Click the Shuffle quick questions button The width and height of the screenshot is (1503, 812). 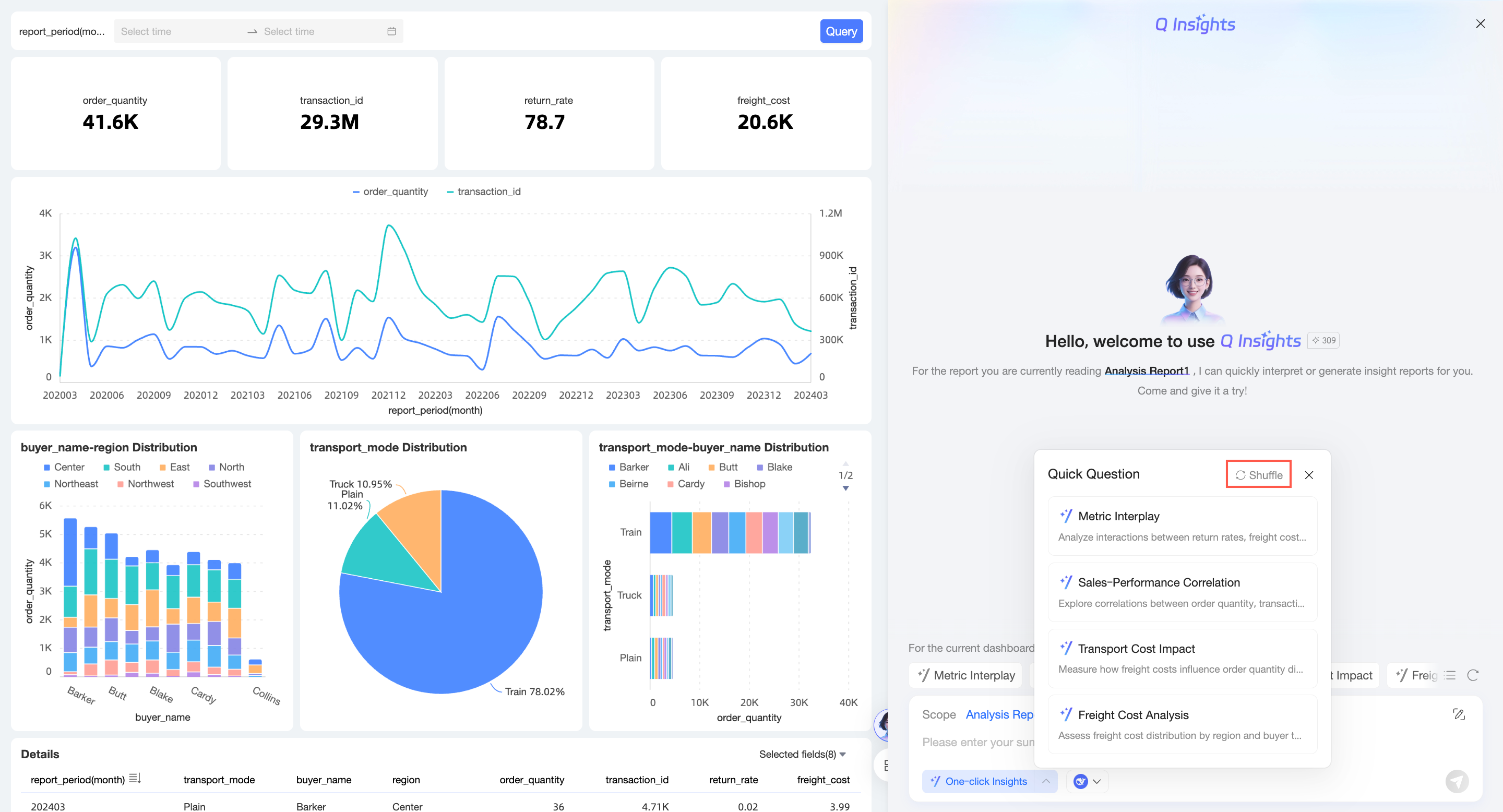point(1259,475)
